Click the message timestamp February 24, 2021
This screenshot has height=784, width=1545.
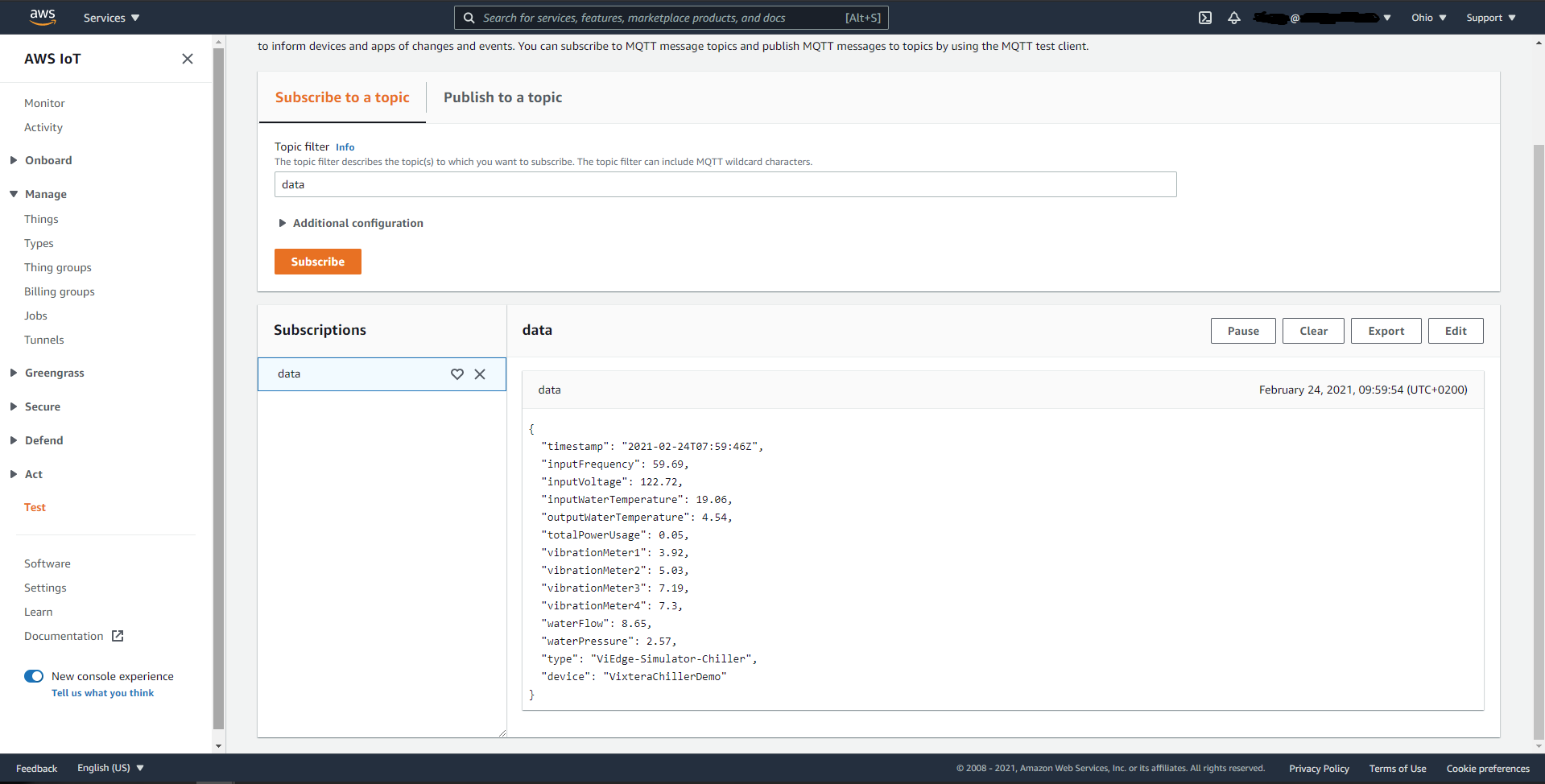(x=1363, y=390)
